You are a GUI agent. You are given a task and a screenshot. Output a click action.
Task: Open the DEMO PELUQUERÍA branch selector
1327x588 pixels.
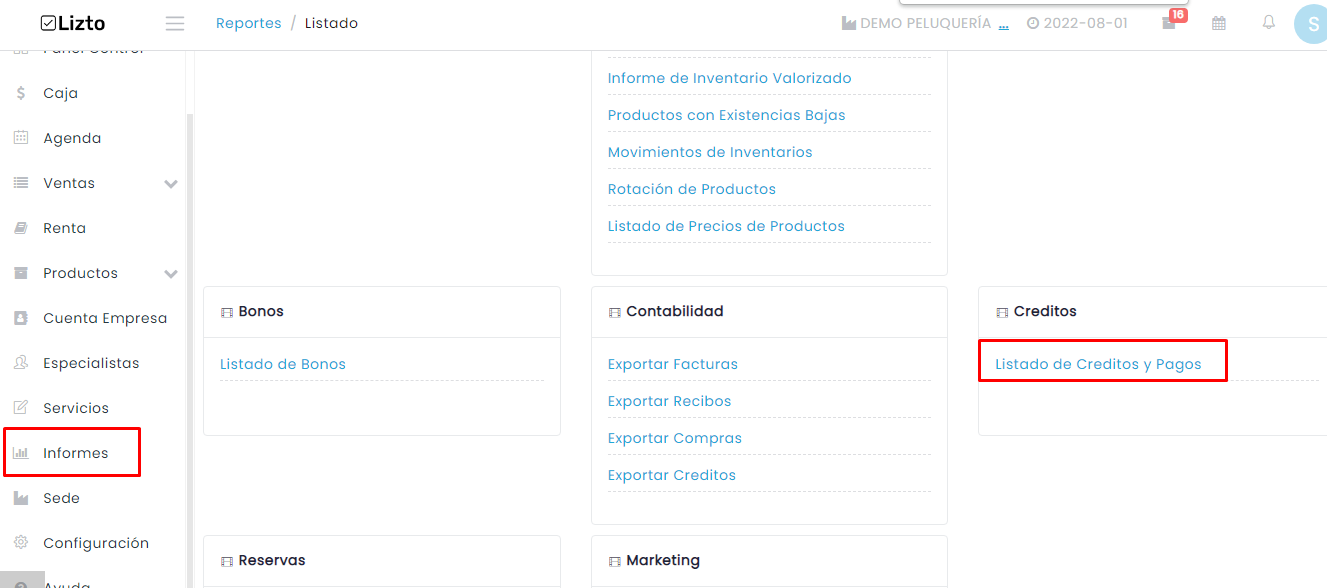(x=925, y=23)
